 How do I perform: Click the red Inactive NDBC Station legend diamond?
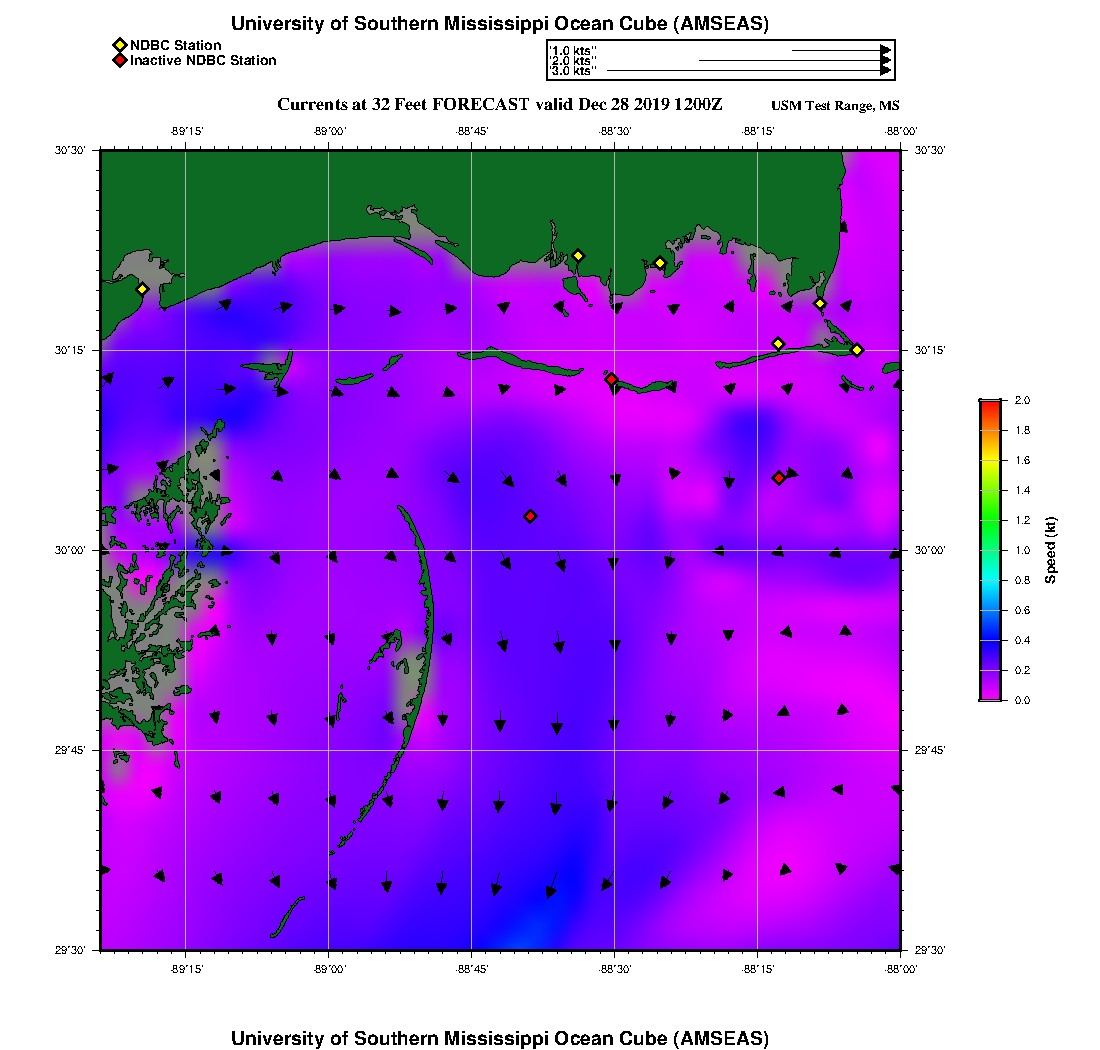coord(119,60)
